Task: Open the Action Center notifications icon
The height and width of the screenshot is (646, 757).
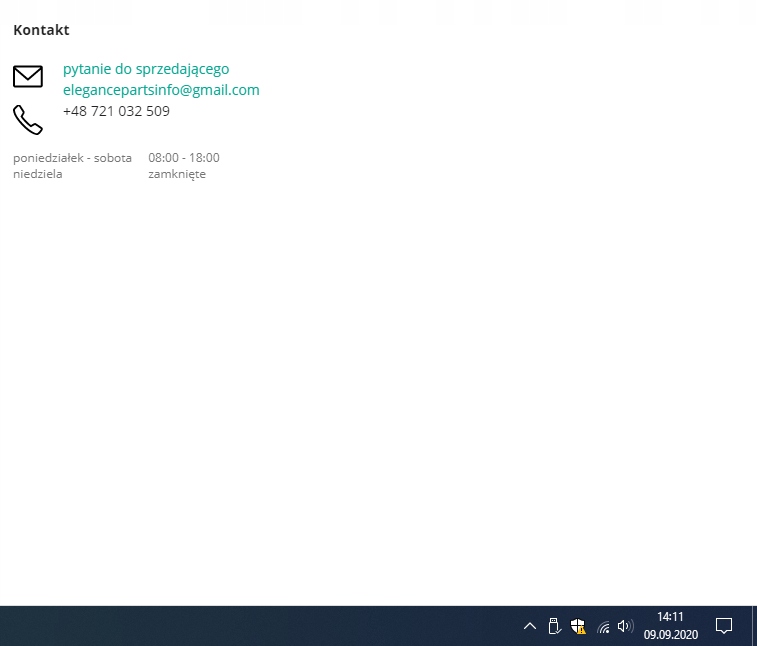Action: point(724,626)
